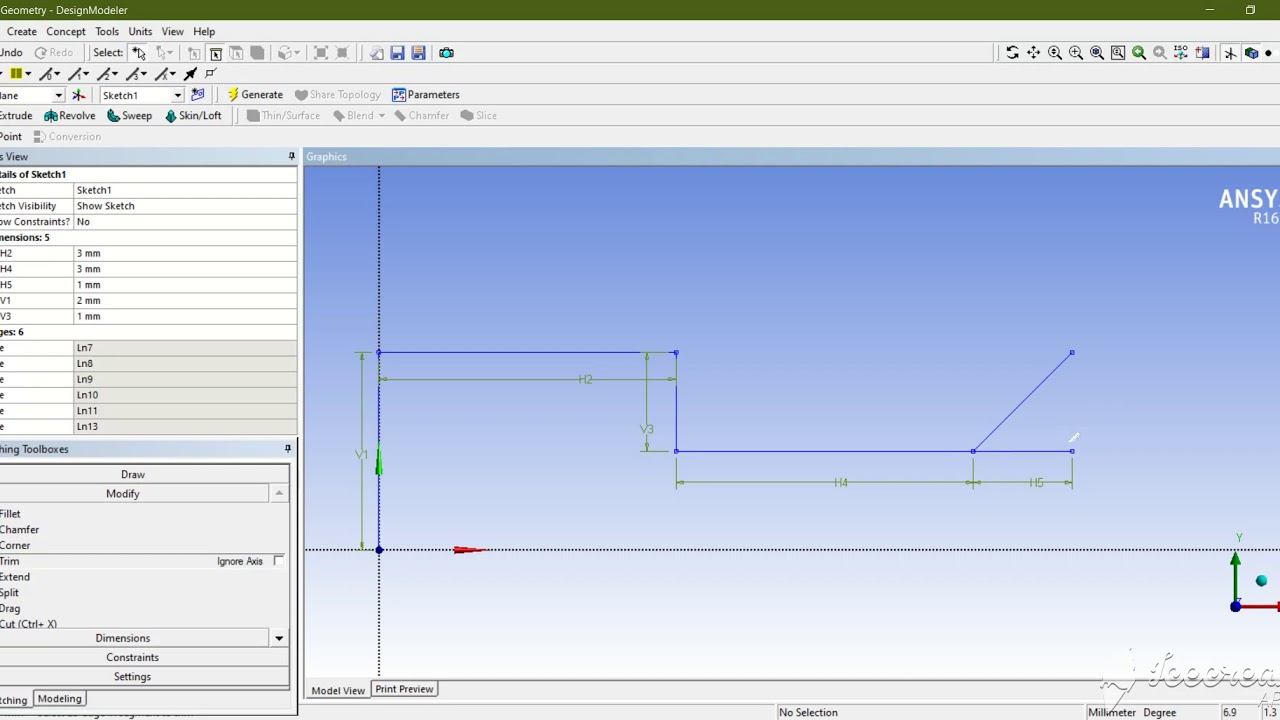
Task: Click the yellow edge coloring icon
Action: [16, 74]
